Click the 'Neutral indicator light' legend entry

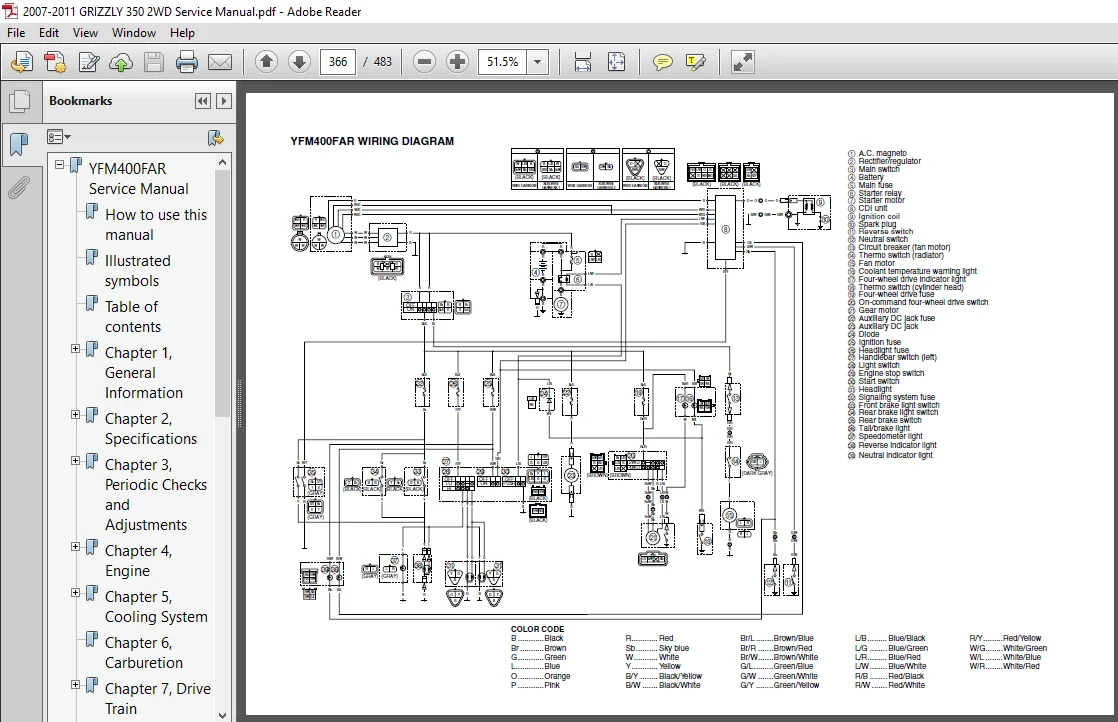coord(895,455)
